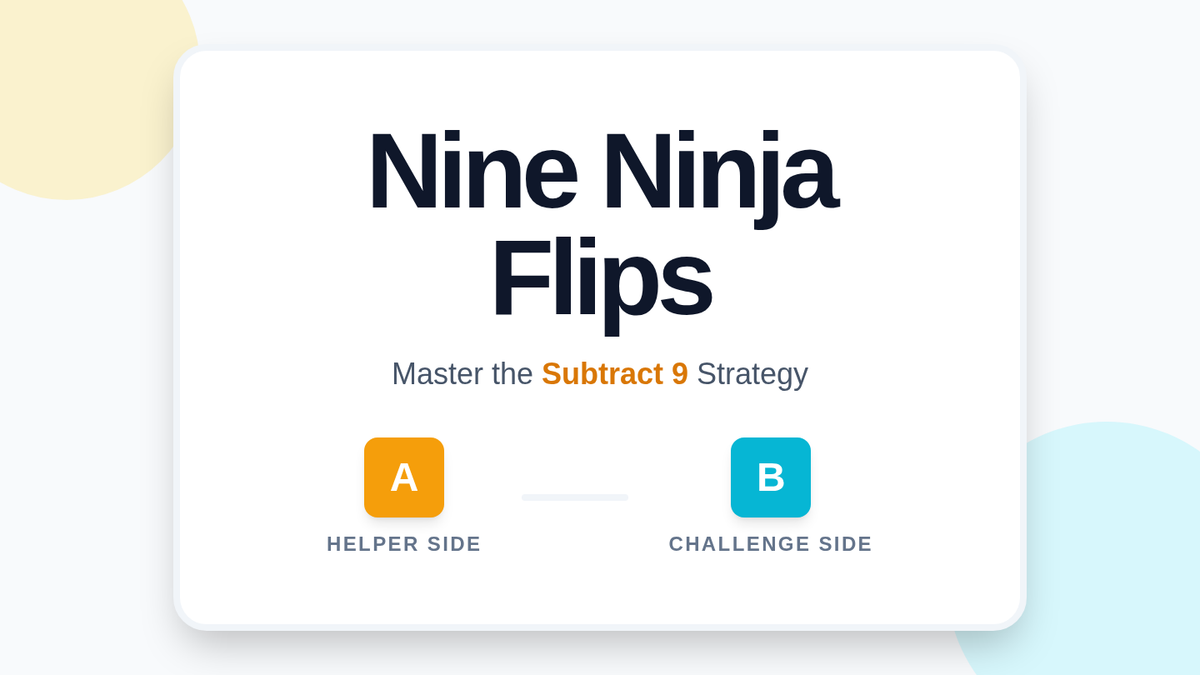1200x675 pixels.
Task: Click the word 'Nine' in heading
Action: [x=472, y=172]
